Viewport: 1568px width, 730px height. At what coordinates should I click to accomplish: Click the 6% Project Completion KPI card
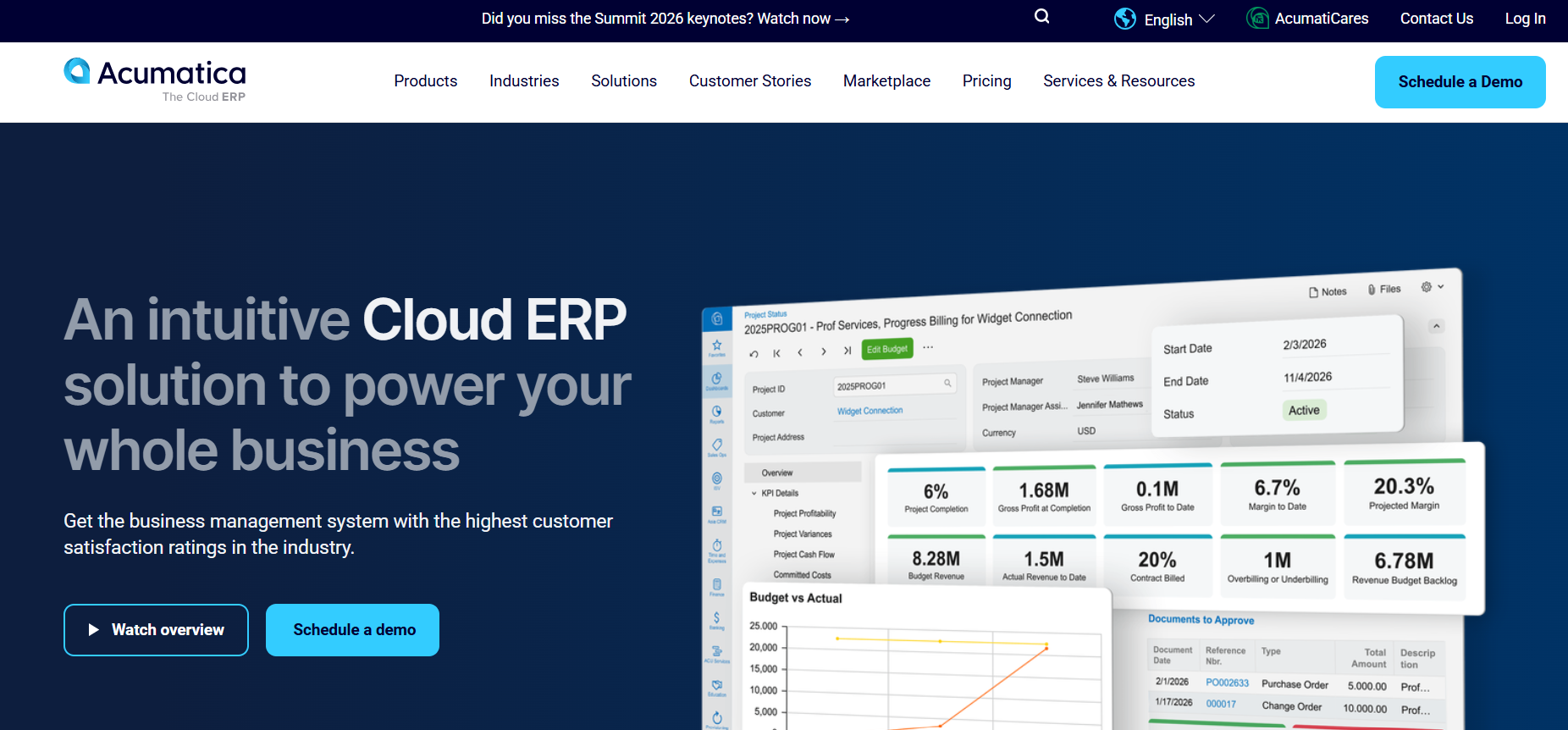(936, 497)
